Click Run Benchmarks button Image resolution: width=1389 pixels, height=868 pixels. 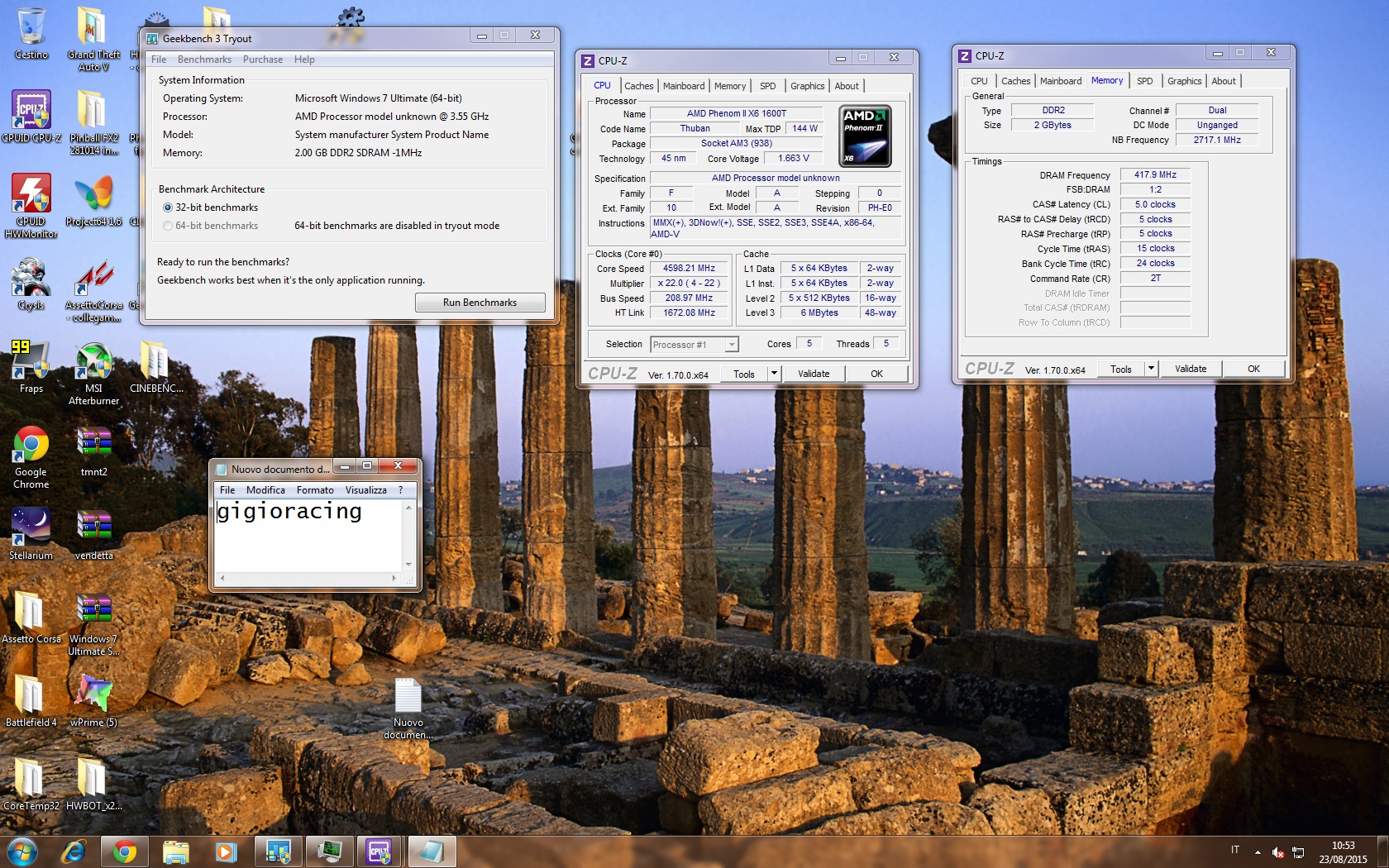pyautogui.click(x=480, y=303)
